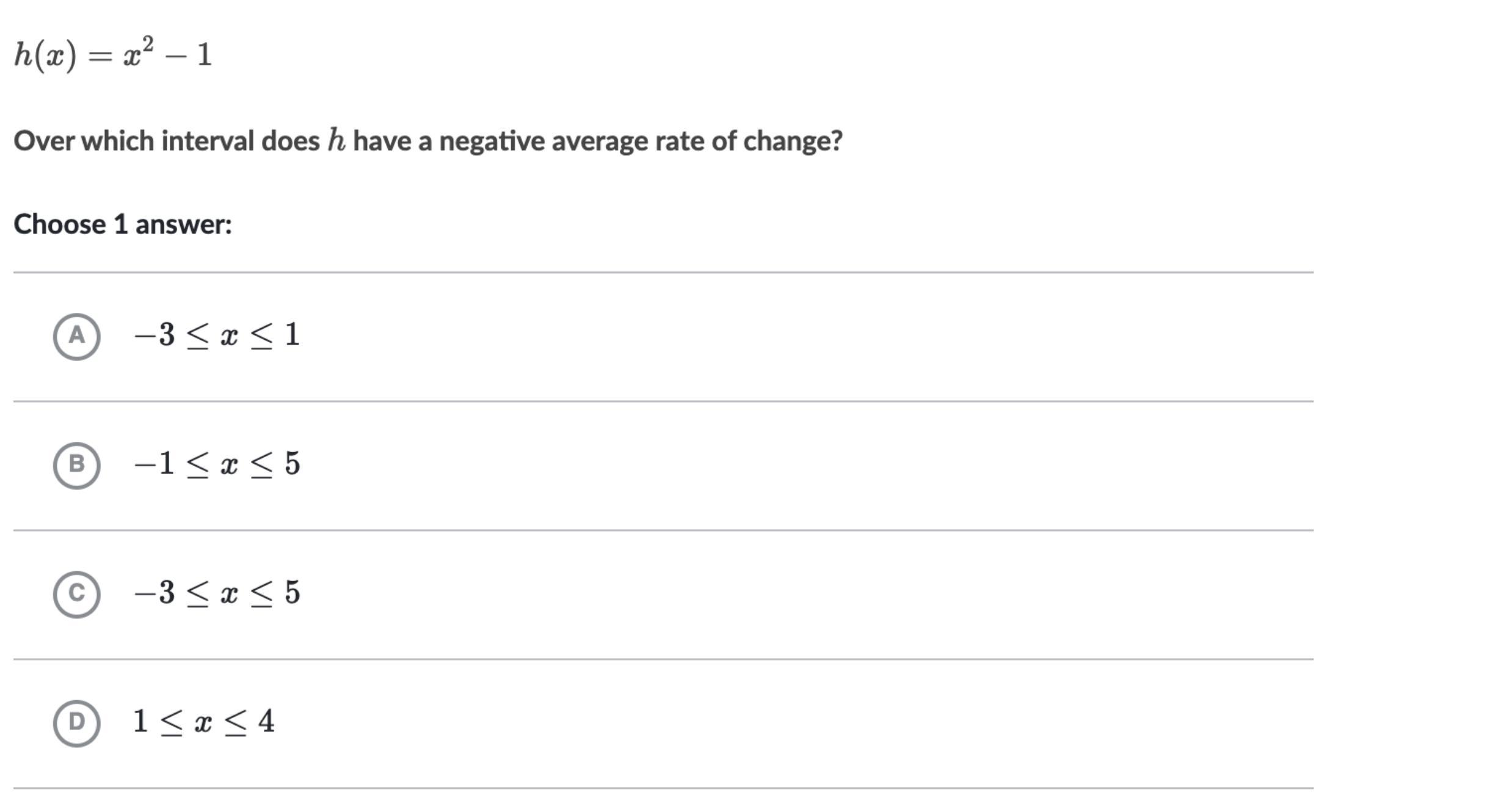The image size is (1512, 798).
Task: Select radio button B
Action: coord(76,465)
